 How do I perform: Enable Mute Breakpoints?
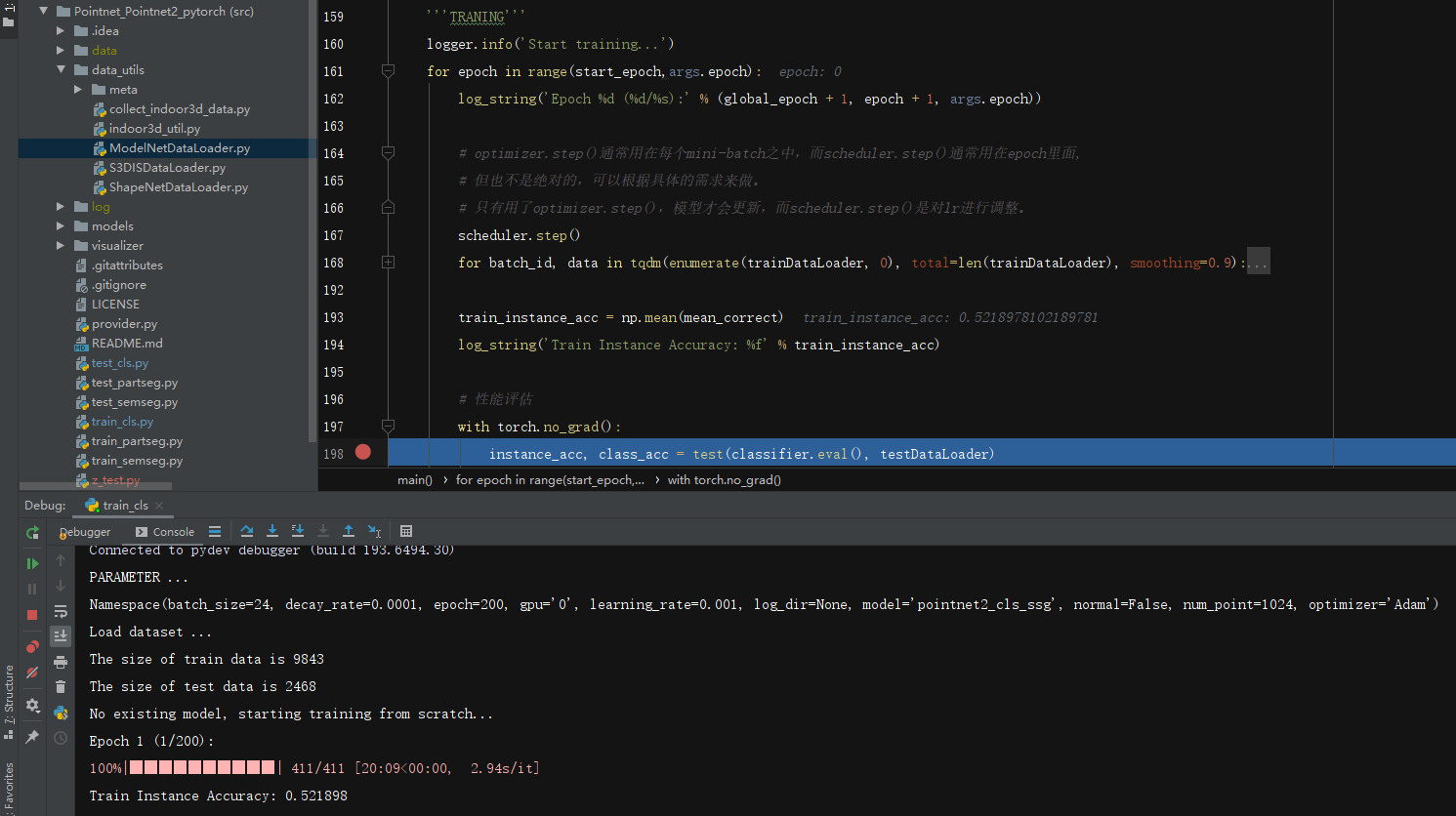(x=32, y=672)
